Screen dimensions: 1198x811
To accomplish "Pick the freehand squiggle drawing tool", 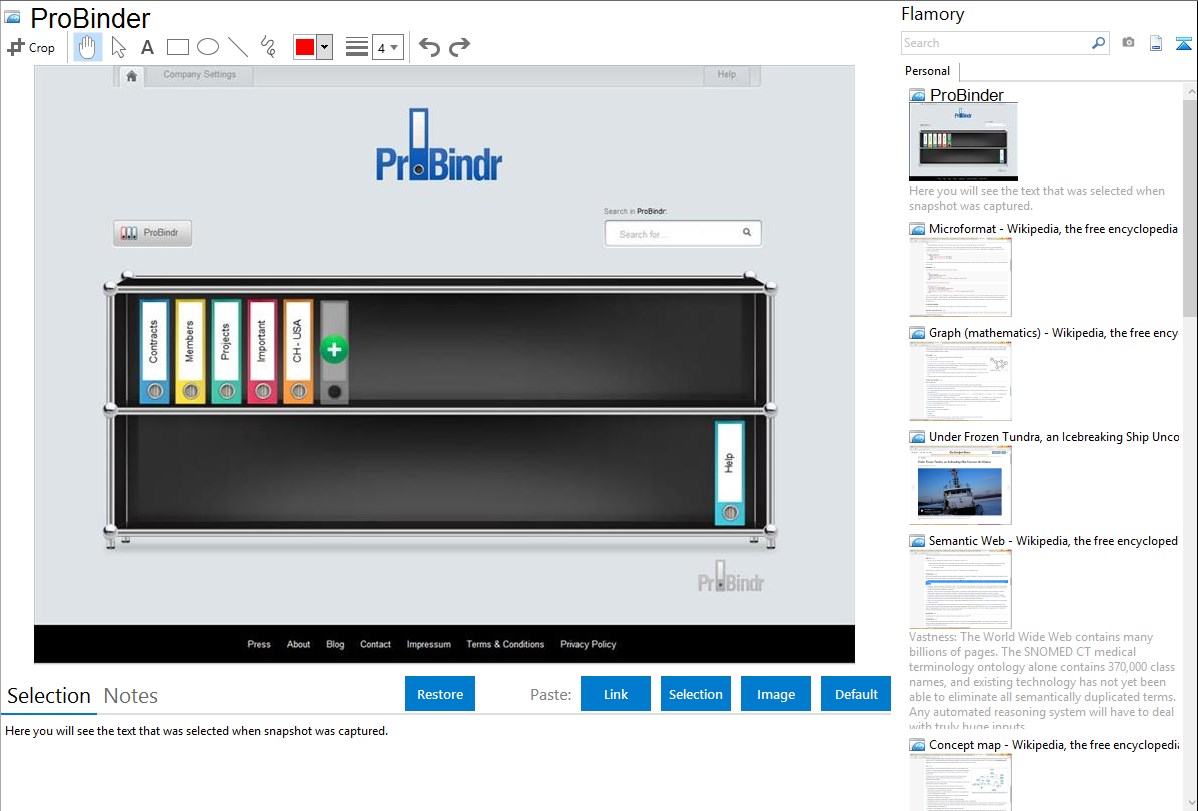I will [x=268, y=47].
